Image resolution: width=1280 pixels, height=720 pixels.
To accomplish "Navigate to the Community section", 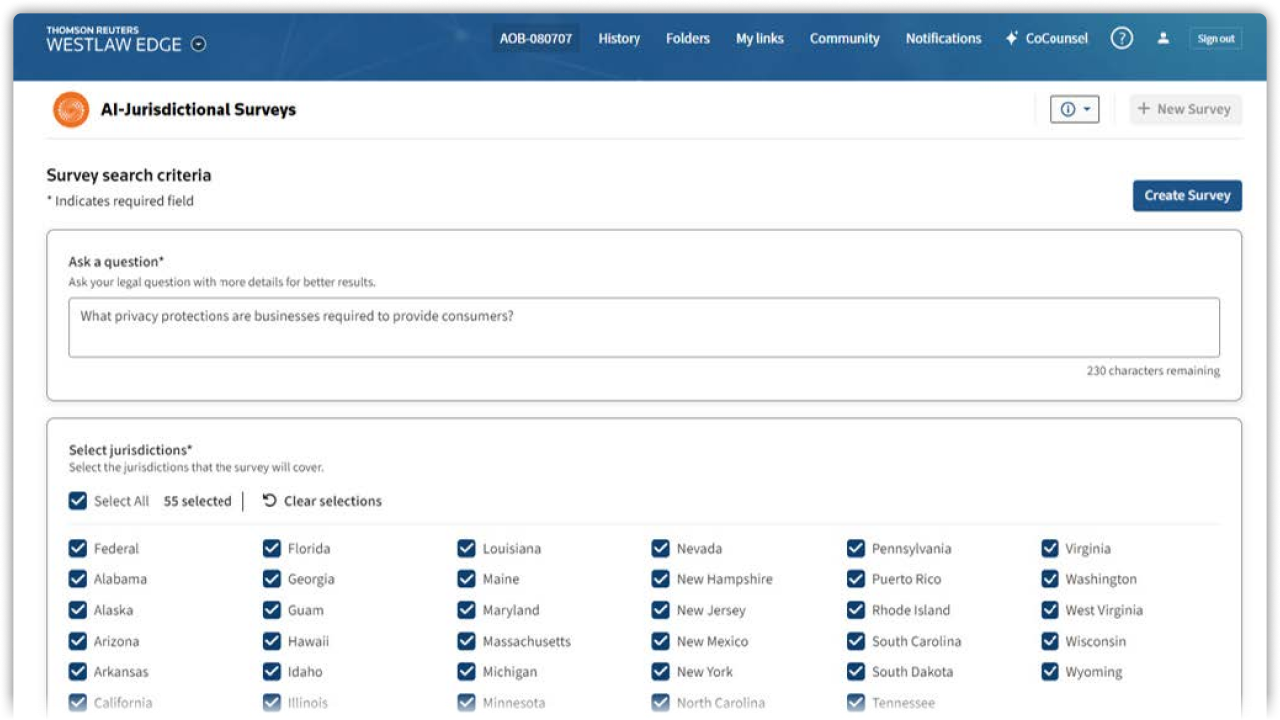I will pyautogui.click(x=845, y=38).
